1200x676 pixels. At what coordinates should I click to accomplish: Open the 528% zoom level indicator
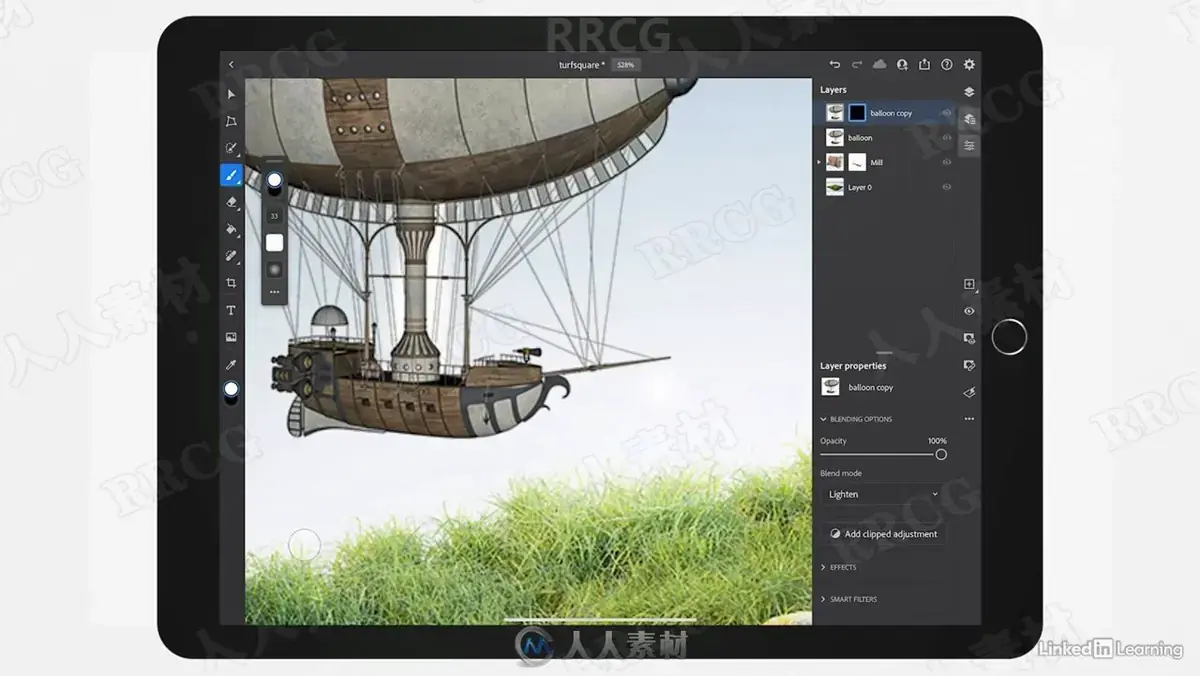pos(626,64)
